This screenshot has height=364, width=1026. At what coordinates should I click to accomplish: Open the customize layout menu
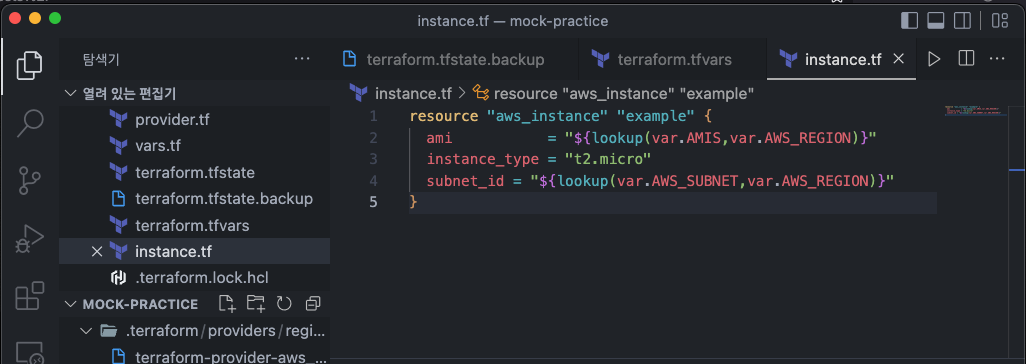(999, 21)
